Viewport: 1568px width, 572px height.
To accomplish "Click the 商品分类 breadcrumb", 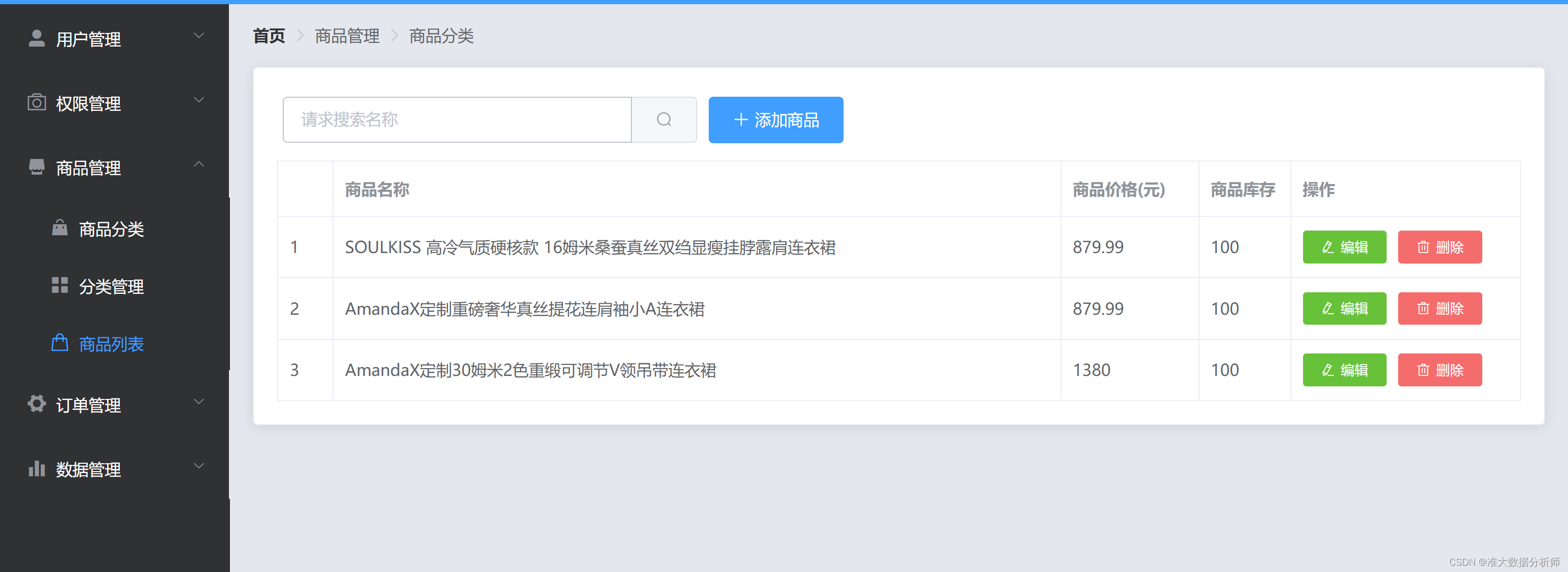I will click(x=441, y=36).
